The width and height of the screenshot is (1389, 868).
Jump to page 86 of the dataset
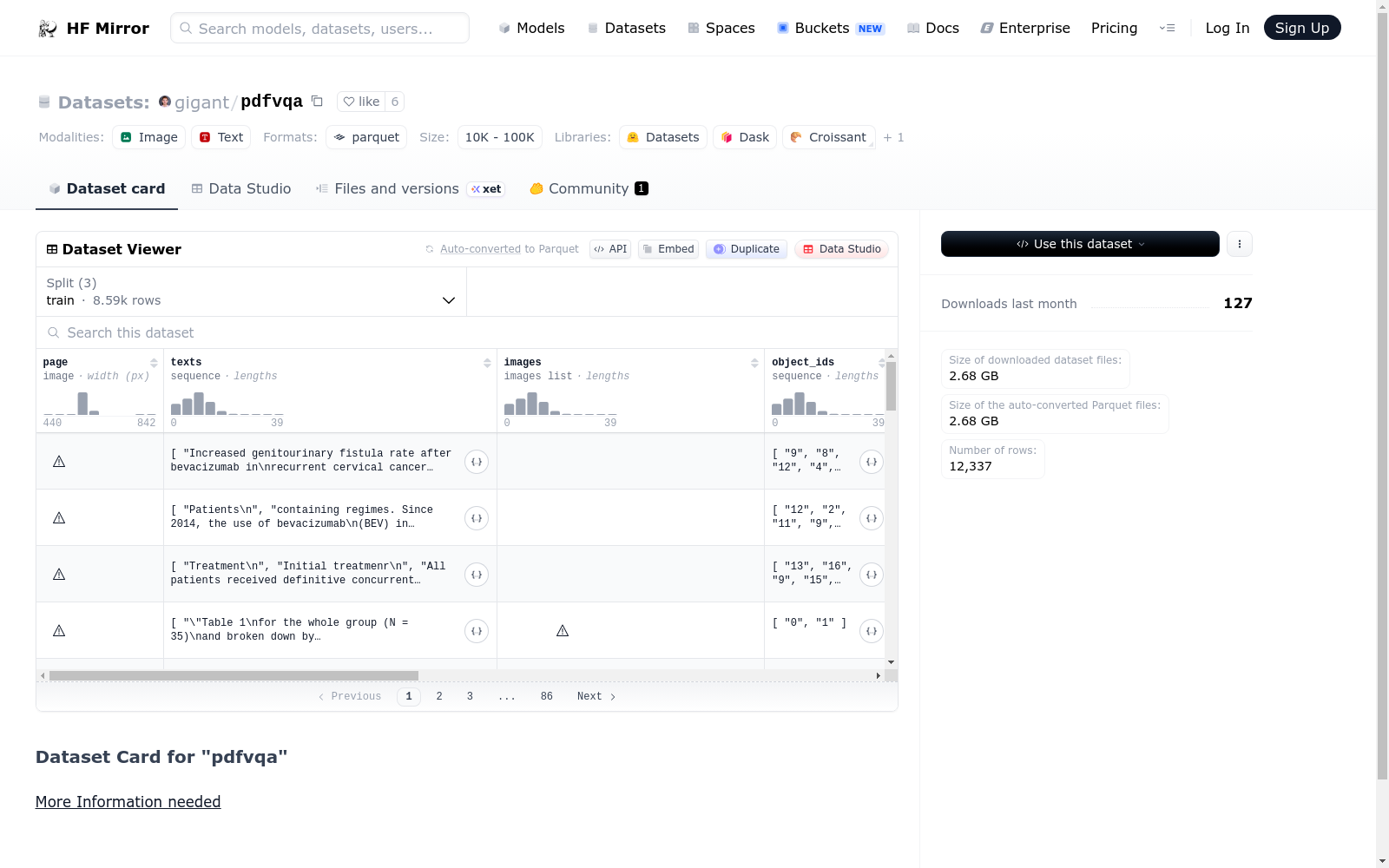point(546,696)
